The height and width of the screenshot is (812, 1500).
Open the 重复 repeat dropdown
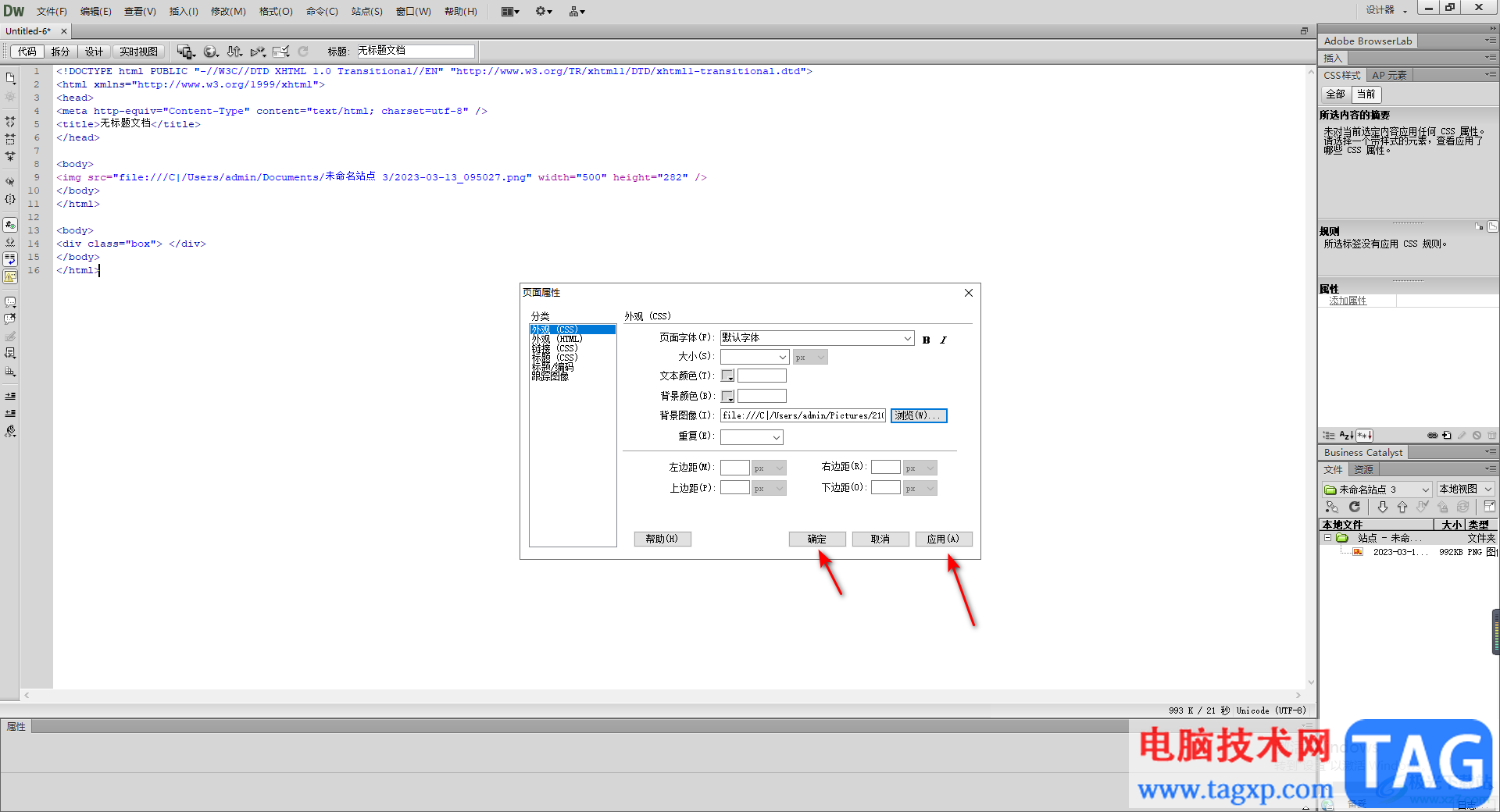tap(777, 437)
